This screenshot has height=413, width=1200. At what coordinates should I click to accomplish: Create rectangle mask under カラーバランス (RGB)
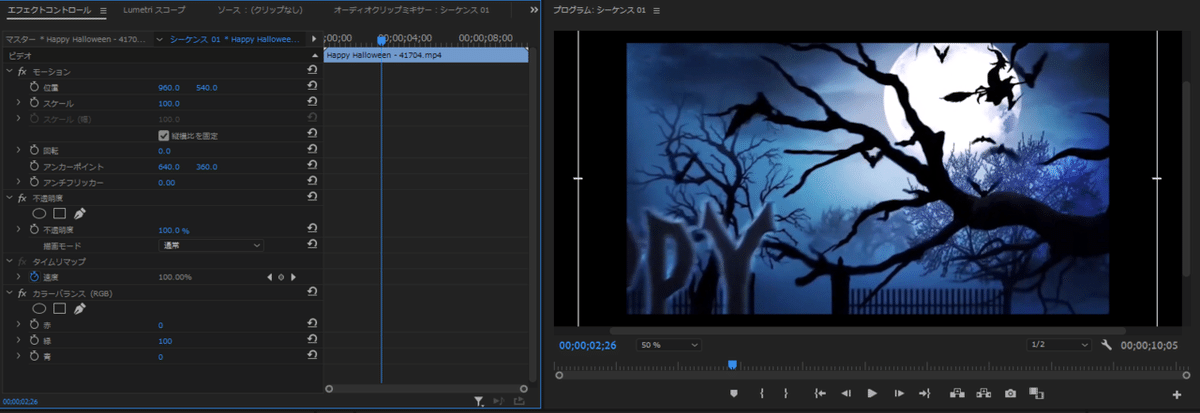[x=59, y=308]
